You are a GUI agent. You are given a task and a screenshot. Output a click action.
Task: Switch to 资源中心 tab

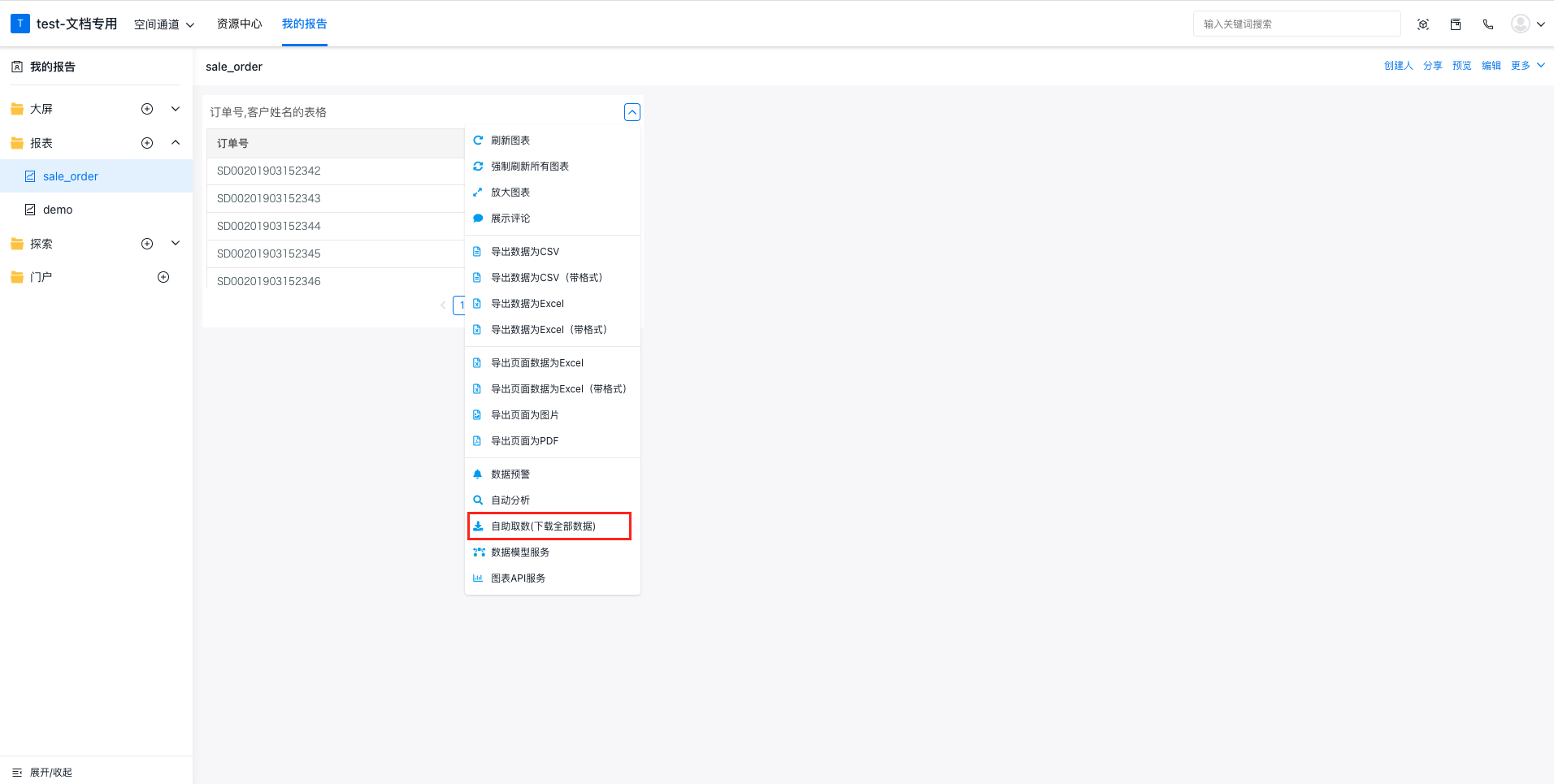pos(239,24)
